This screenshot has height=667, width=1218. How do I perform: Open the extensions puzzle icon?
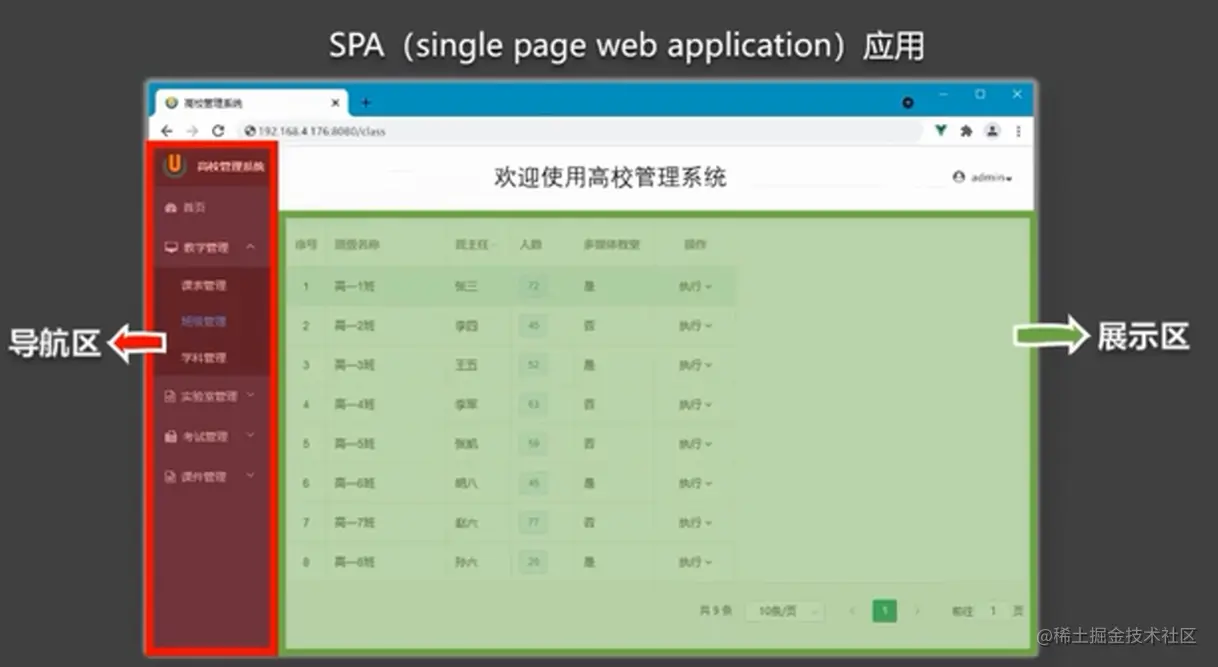click(x=966, y=131)
